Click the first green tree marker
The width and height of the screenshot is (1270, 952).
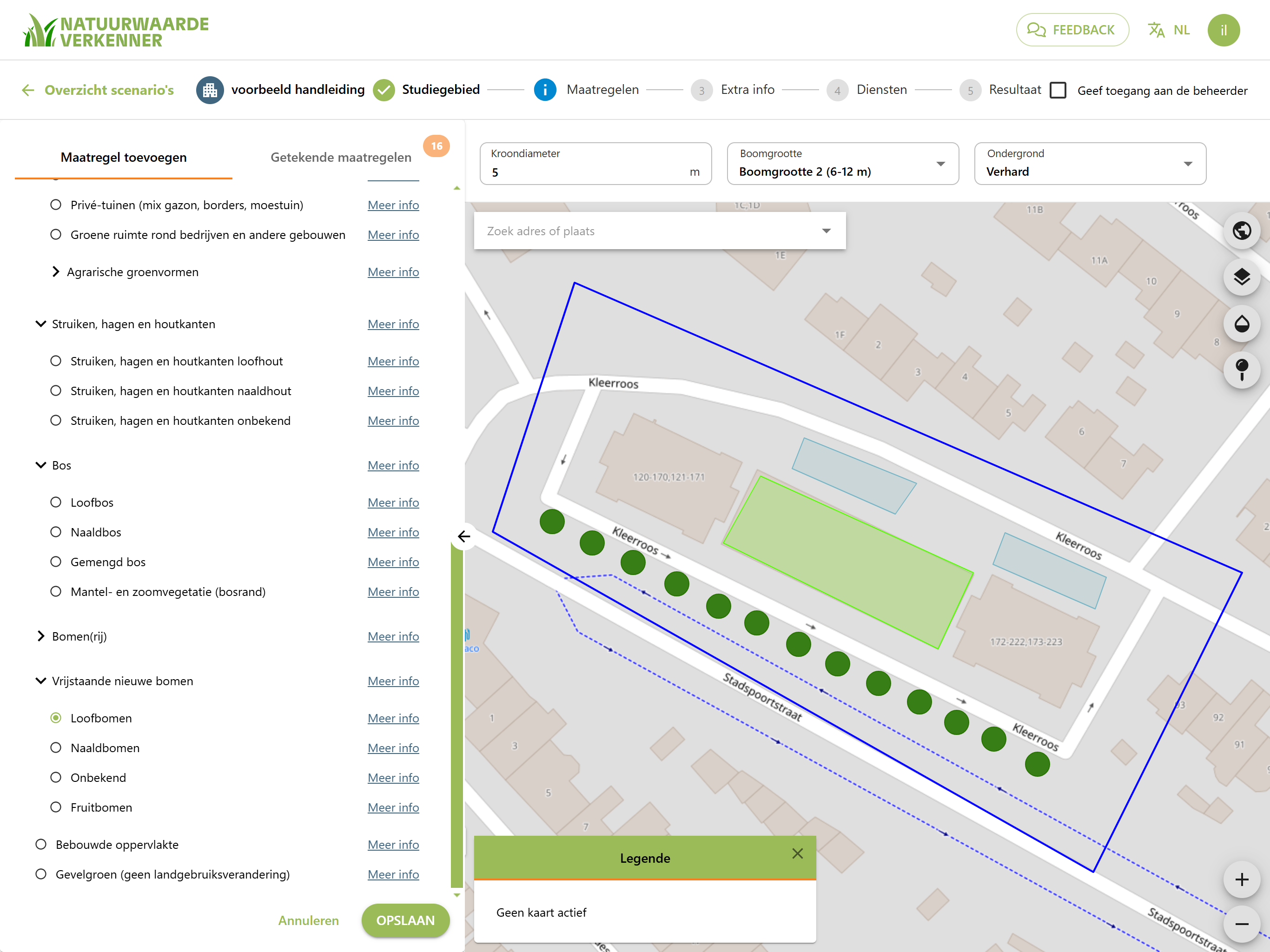552,522
